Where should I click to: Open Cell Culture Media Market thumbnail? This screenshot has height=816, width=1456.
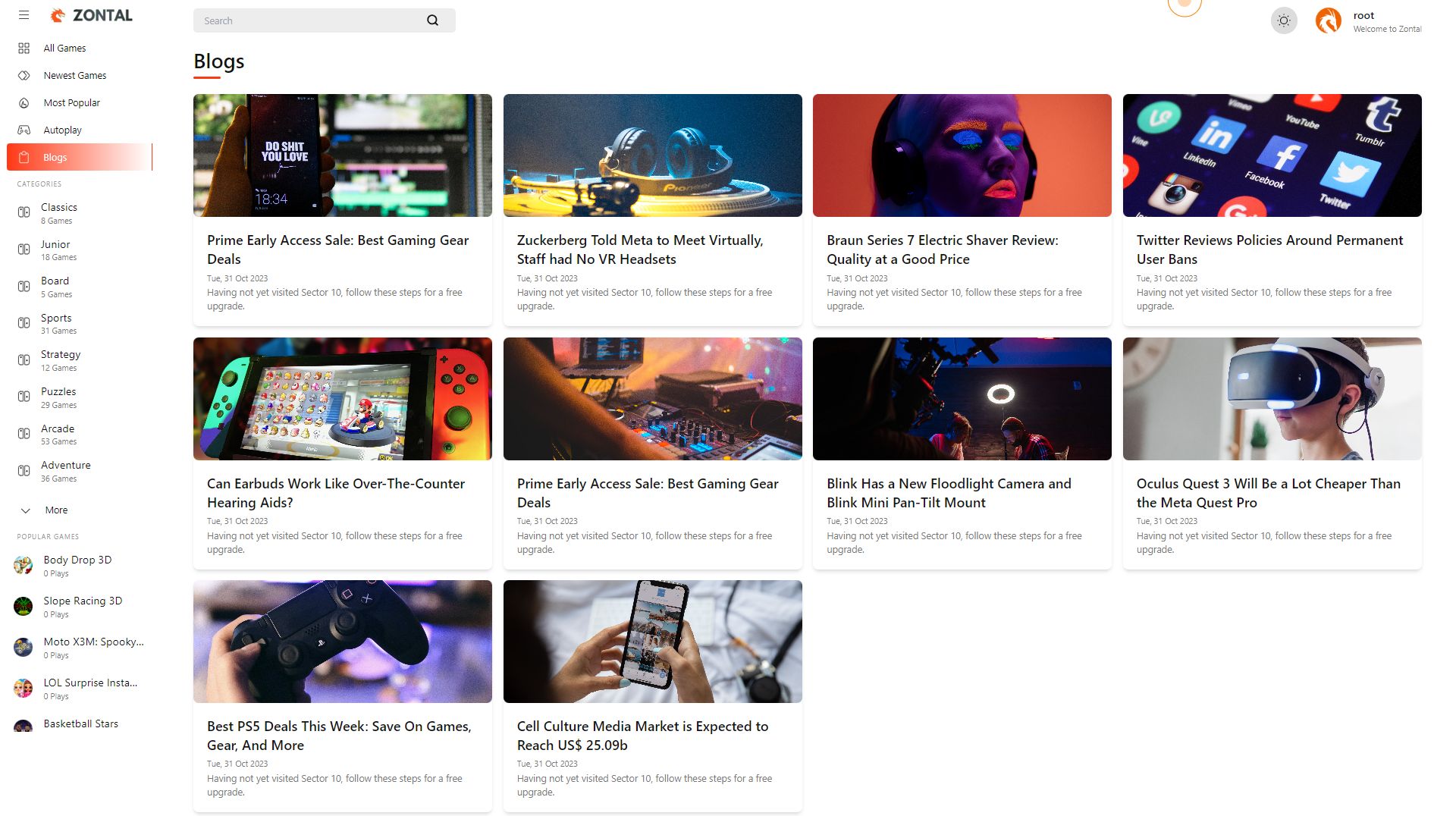pyautogui.click(x=652, y=642)
